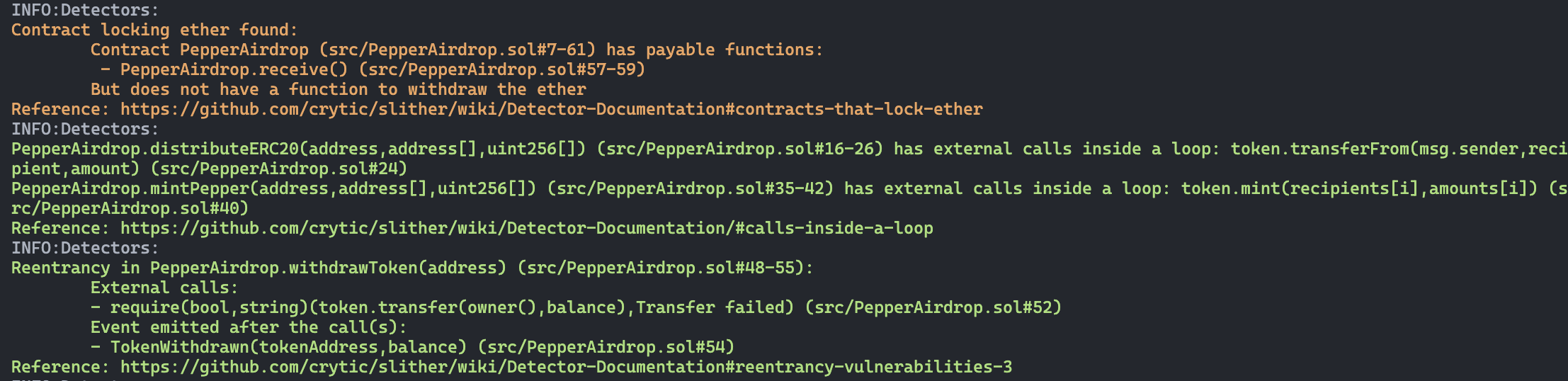Open the reentrancy-vulnerabilities-3 reference URL
Screen dimensions: 1568x381
(x=567, y=367)
